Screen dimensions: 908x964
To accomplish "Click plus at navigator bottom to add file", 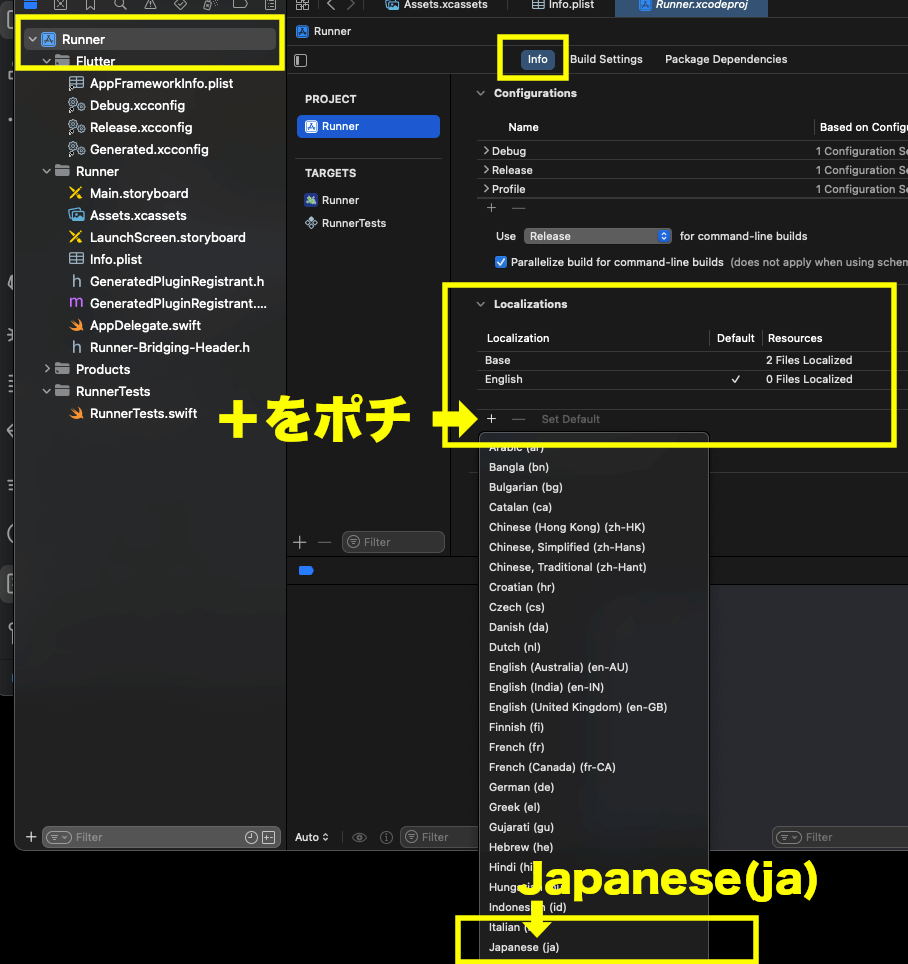I will click(x=31, y=837).
